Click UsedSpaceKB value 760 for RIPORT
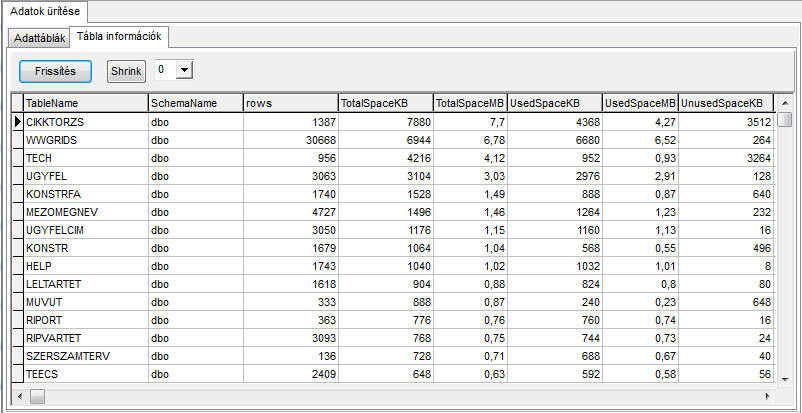Image resolution: width=802 pixels, height=413 pixels. click(554, 320)
